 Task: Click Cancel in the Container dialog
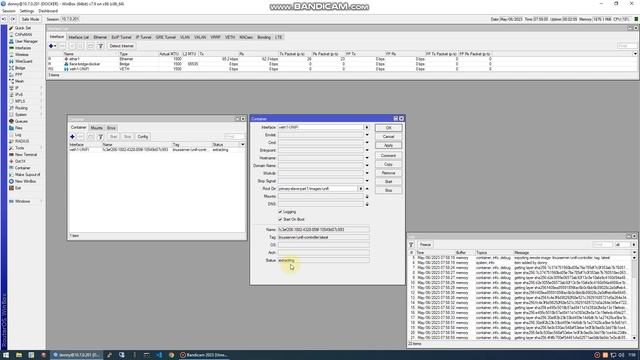pos(388,137)
